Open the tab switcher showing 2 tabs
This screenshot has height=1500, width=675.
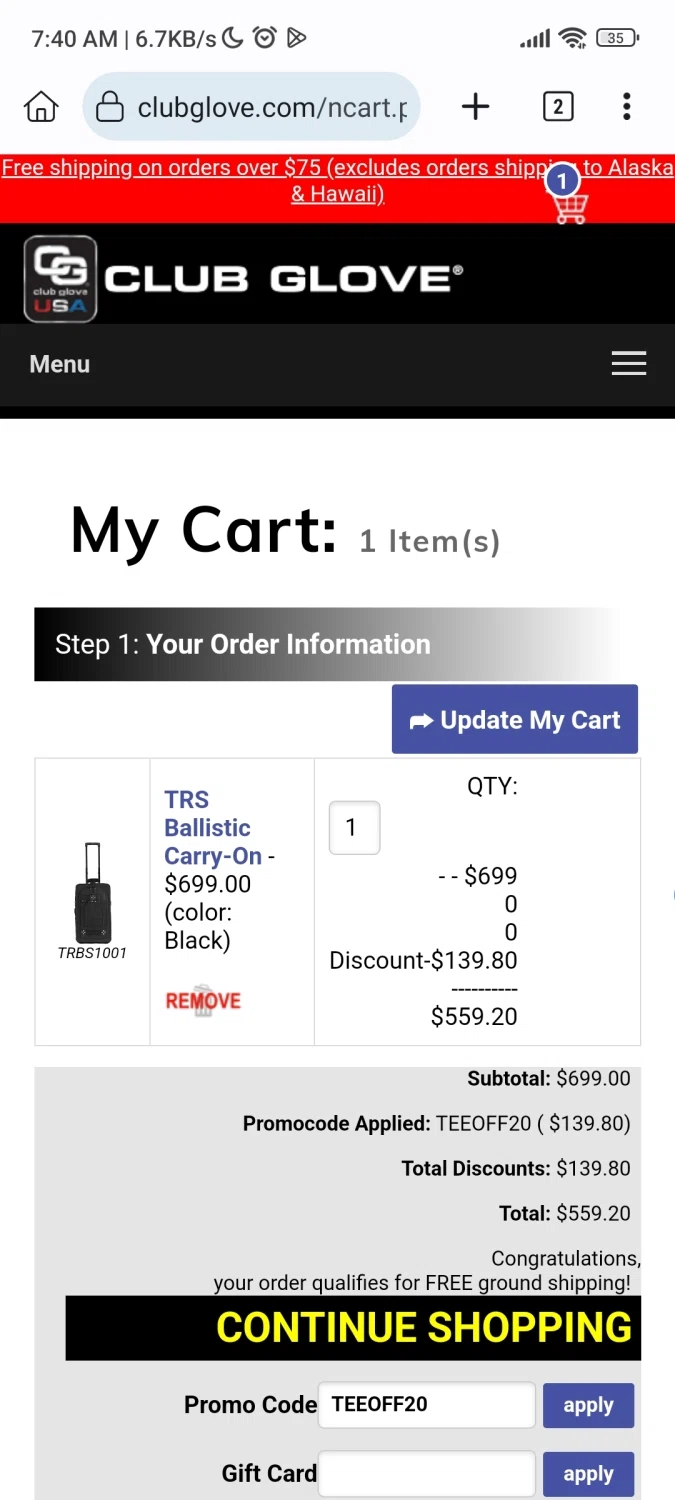pos(558,107)
